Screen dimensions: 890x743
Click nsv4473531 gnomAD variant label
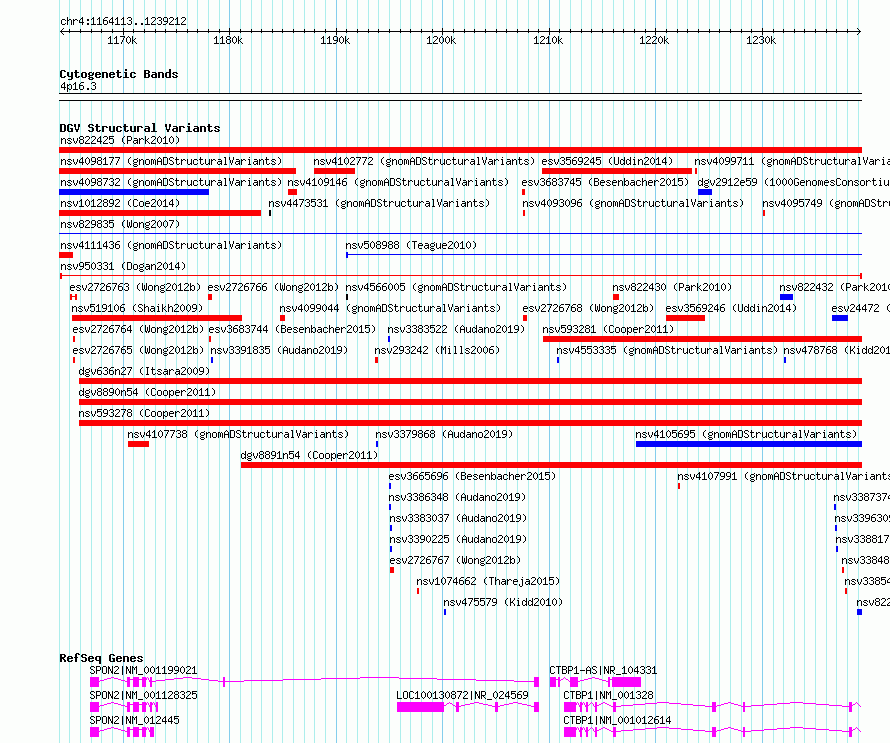click(379, 203)
